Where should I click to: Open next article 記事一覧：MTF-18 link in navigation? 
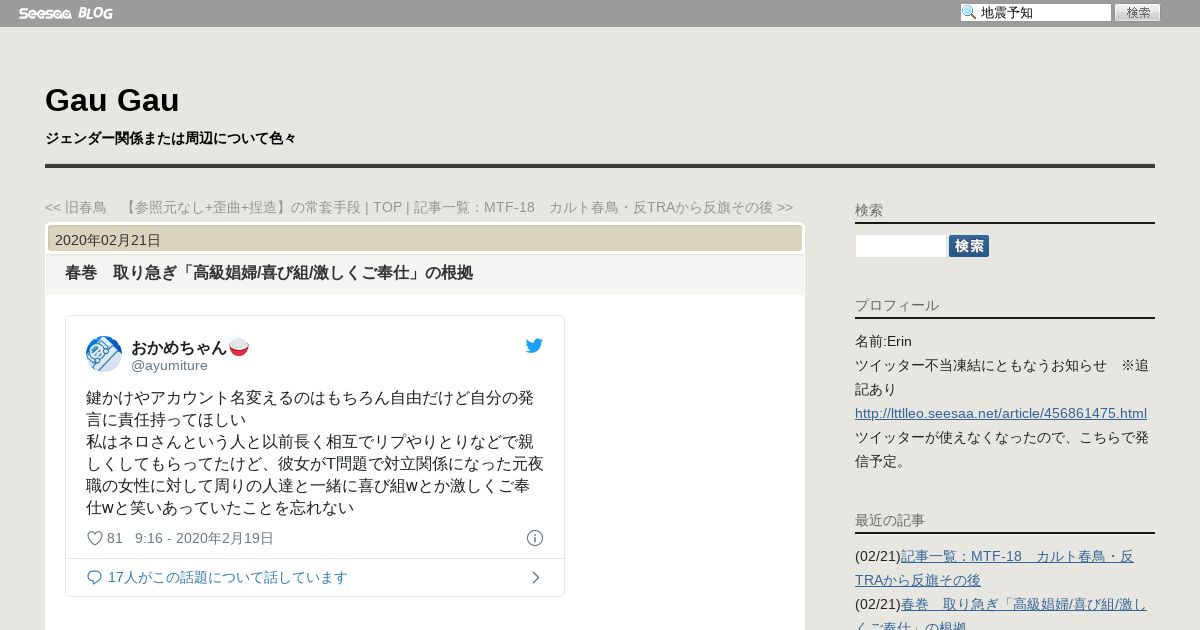pos(604,207)
